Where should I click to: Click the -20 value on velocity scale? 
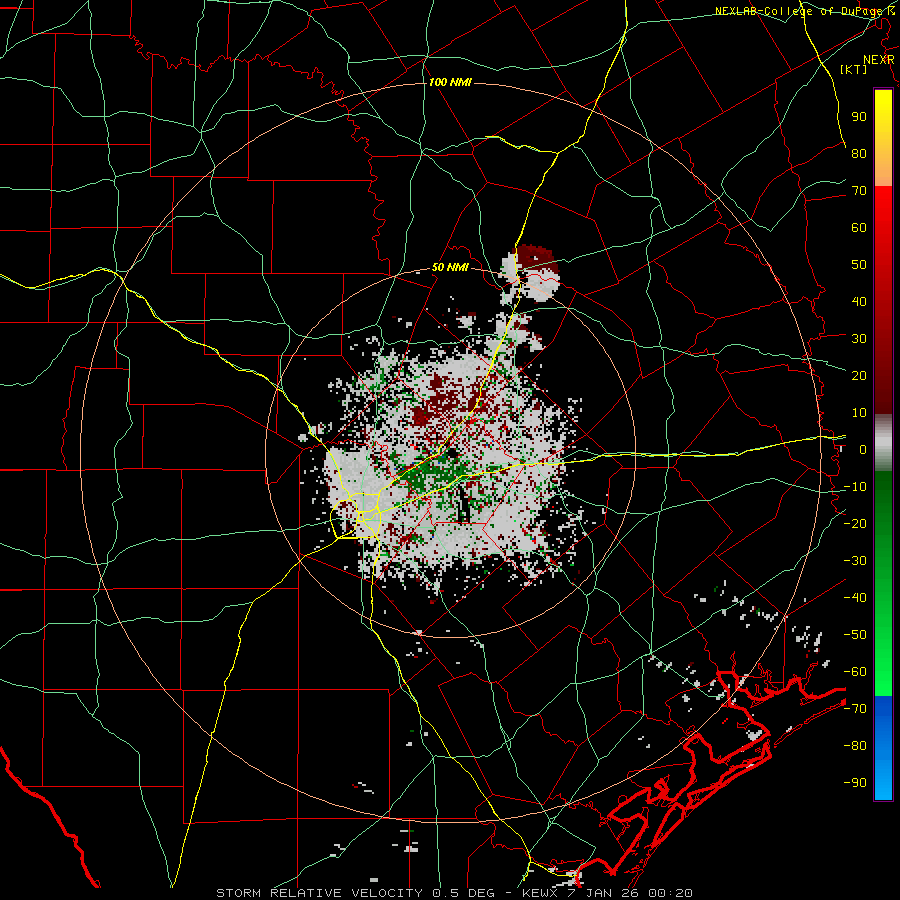tap(855, 524)
